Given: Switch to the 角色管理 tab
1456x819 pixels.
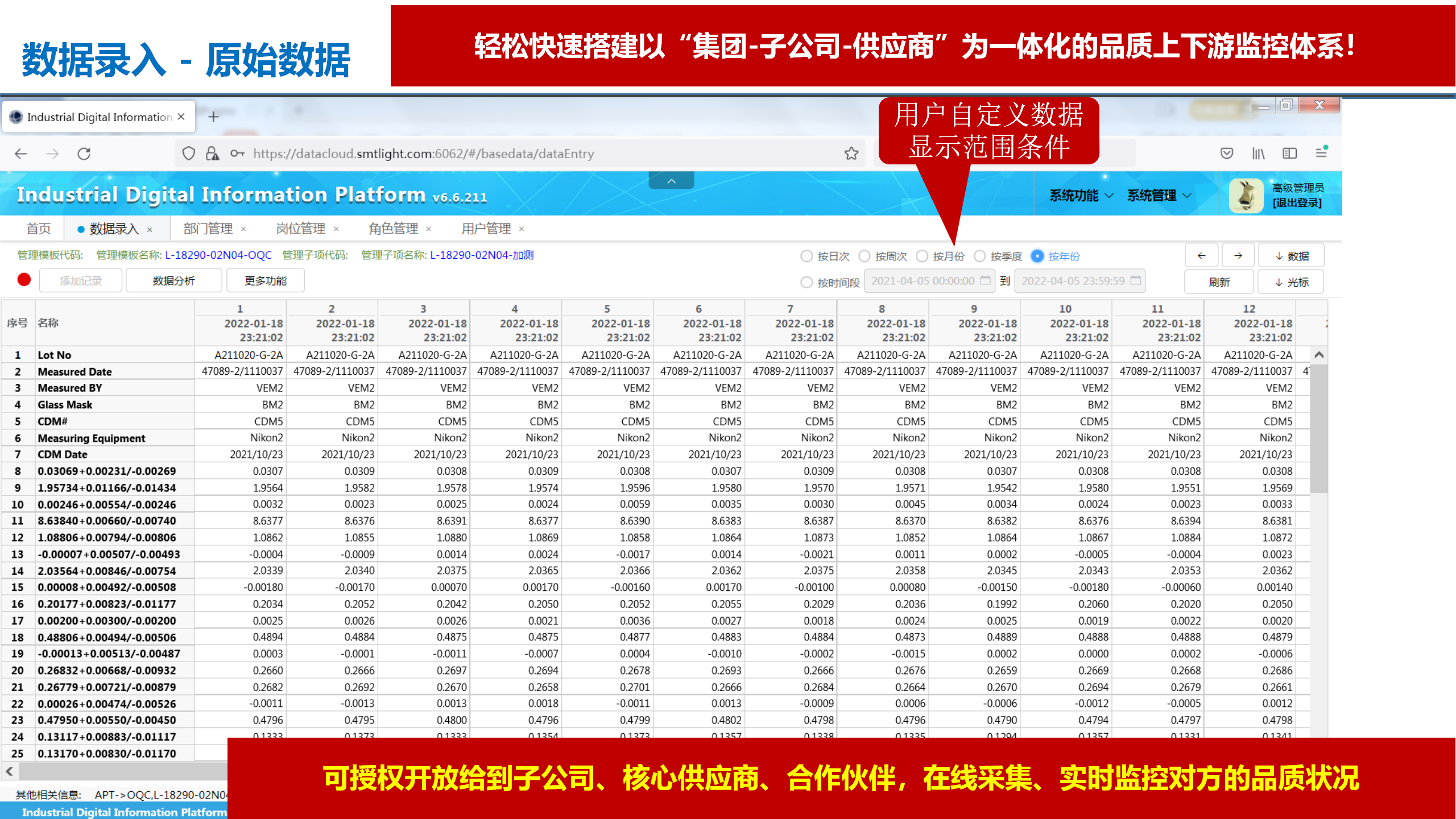Looking at the screenshot, I should (x=393, y=229).
